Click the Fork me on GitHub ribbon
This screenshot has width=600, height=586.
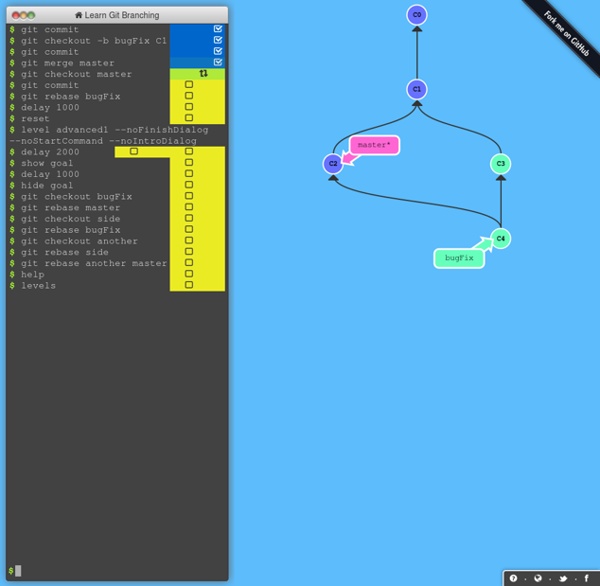(566, 33)
